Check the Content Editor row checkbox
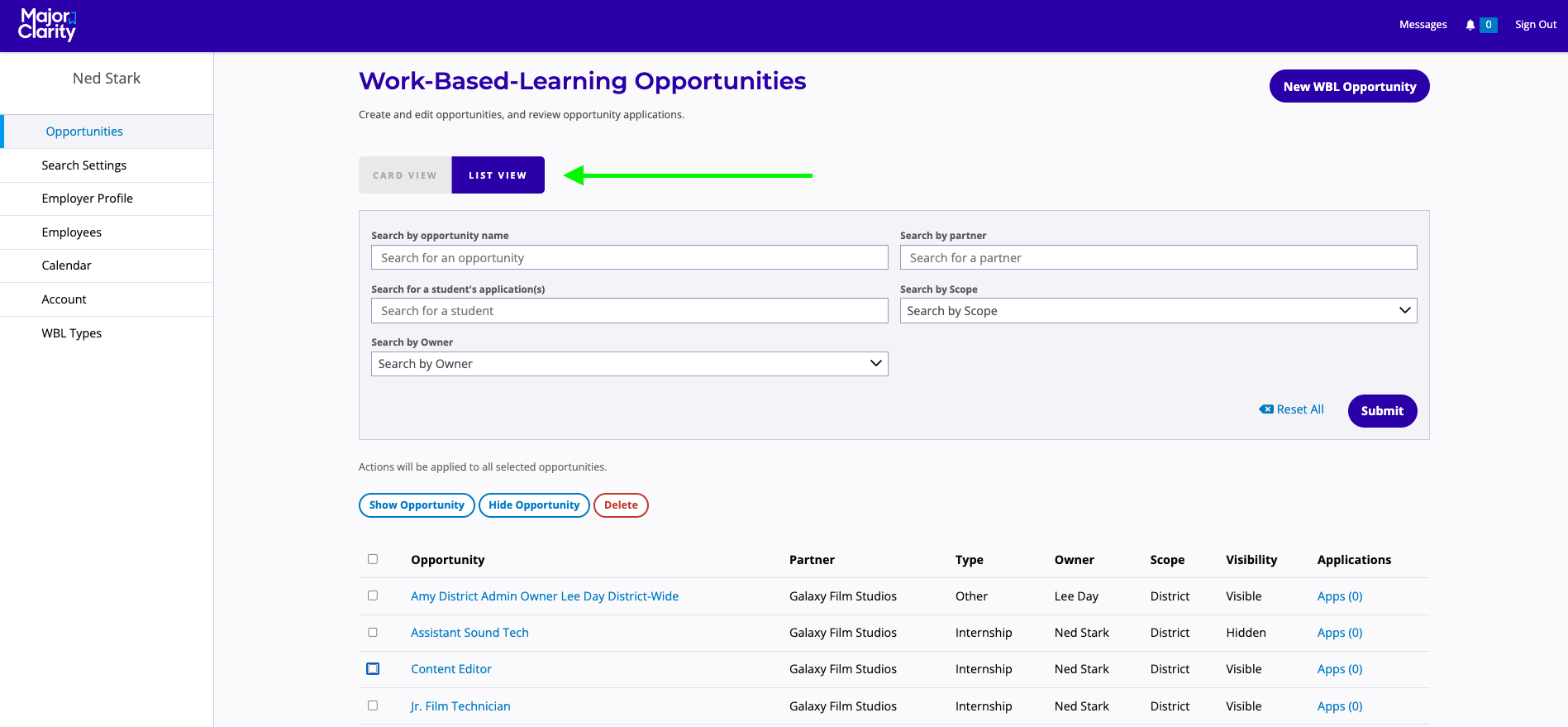Screen dimensions: 1568x727 (x=373, y=668)
